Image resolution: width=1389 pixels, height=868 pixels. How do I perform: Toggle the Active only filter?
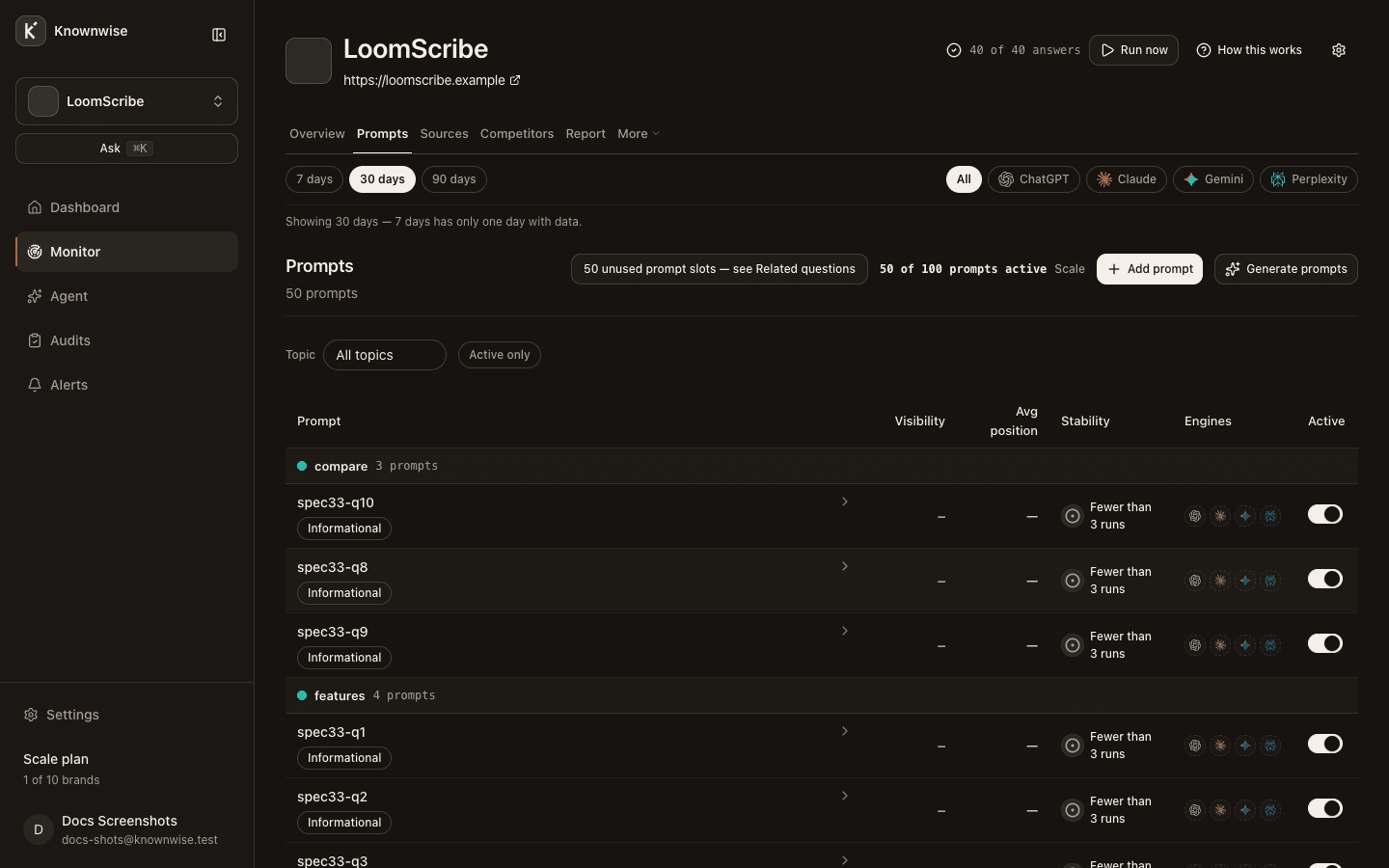(500, 355)
